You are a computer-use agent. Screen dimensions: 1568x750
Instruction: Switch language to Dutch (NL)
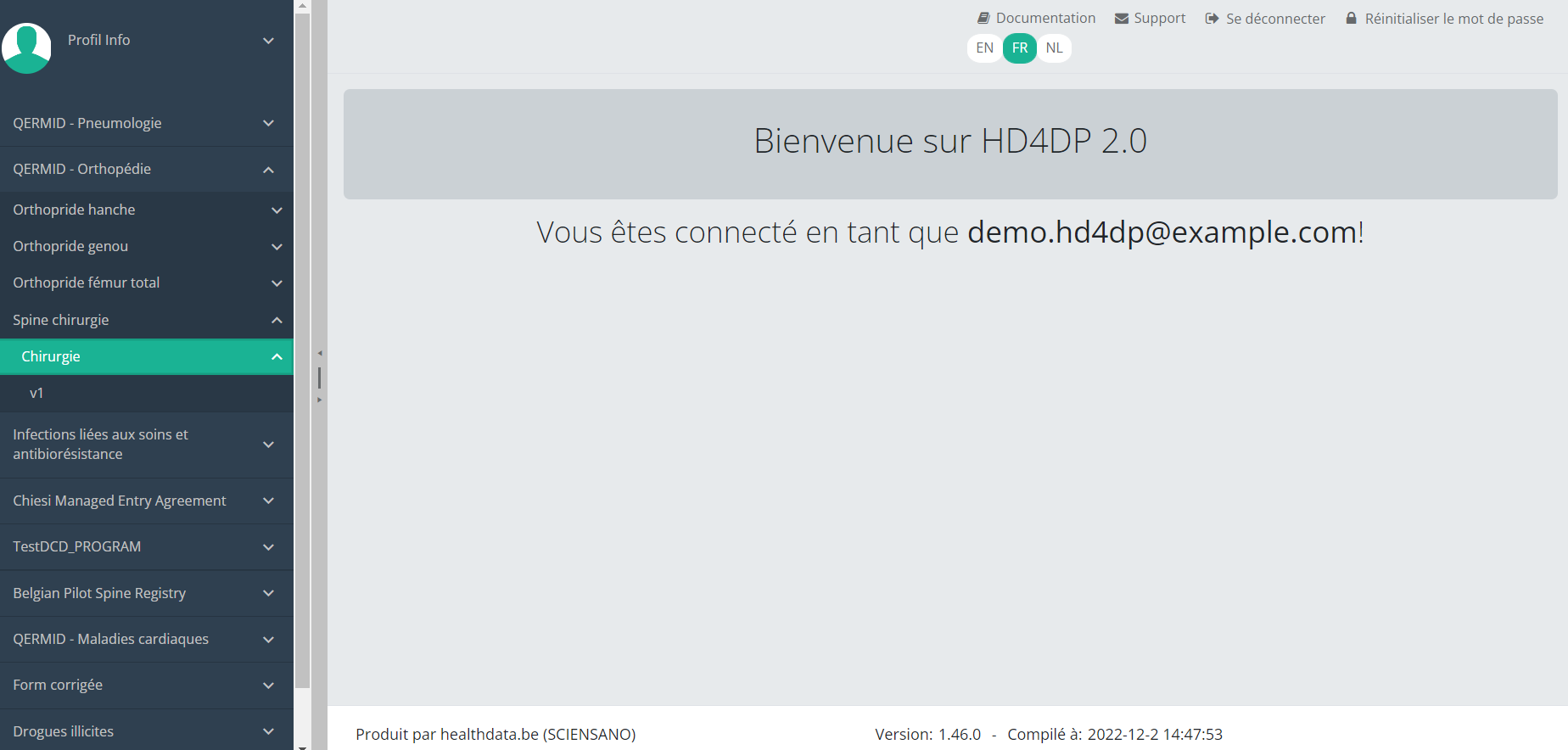click(x=1054, y=48)
